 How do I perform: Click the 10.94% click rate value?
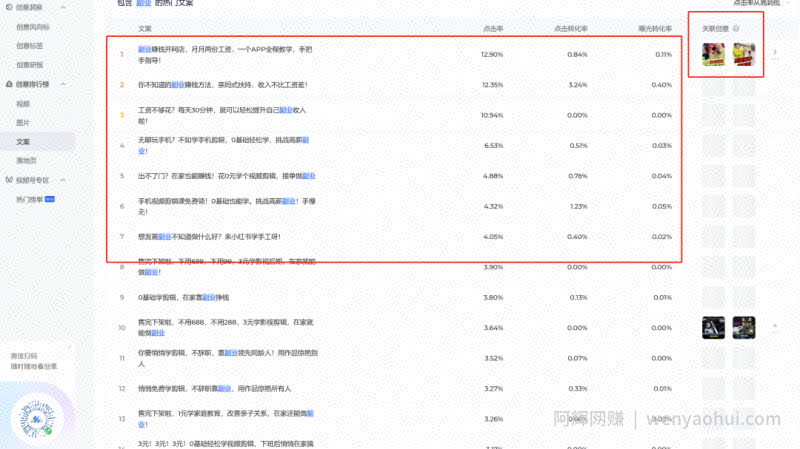[x=492, y=115]
